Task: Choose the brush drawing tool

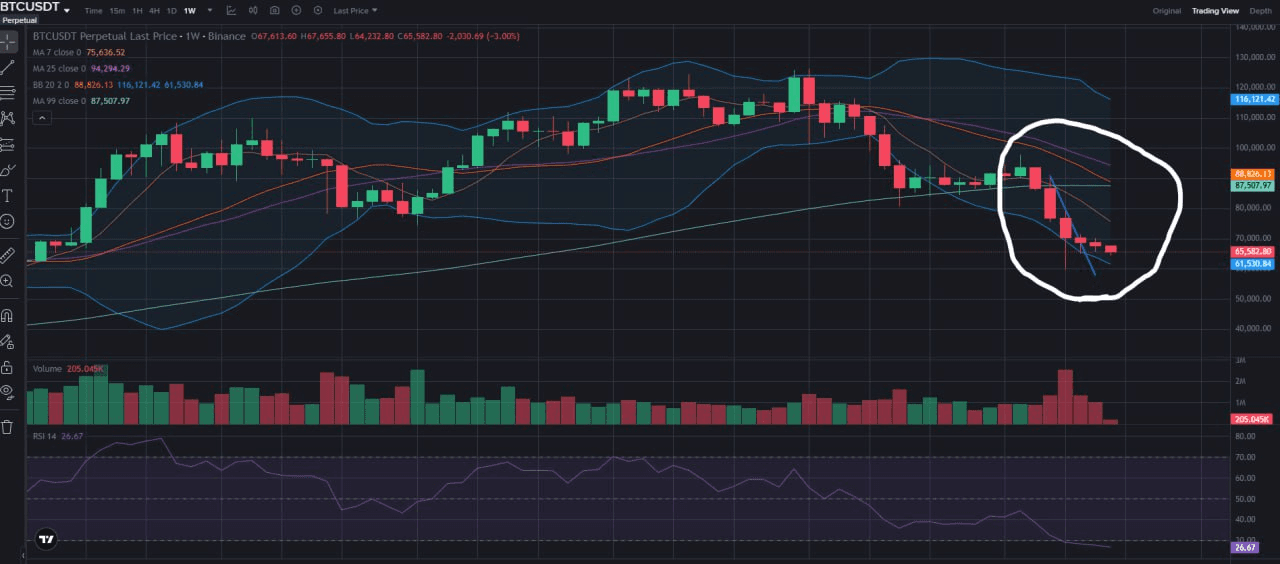Action: (x=7, y=170)
